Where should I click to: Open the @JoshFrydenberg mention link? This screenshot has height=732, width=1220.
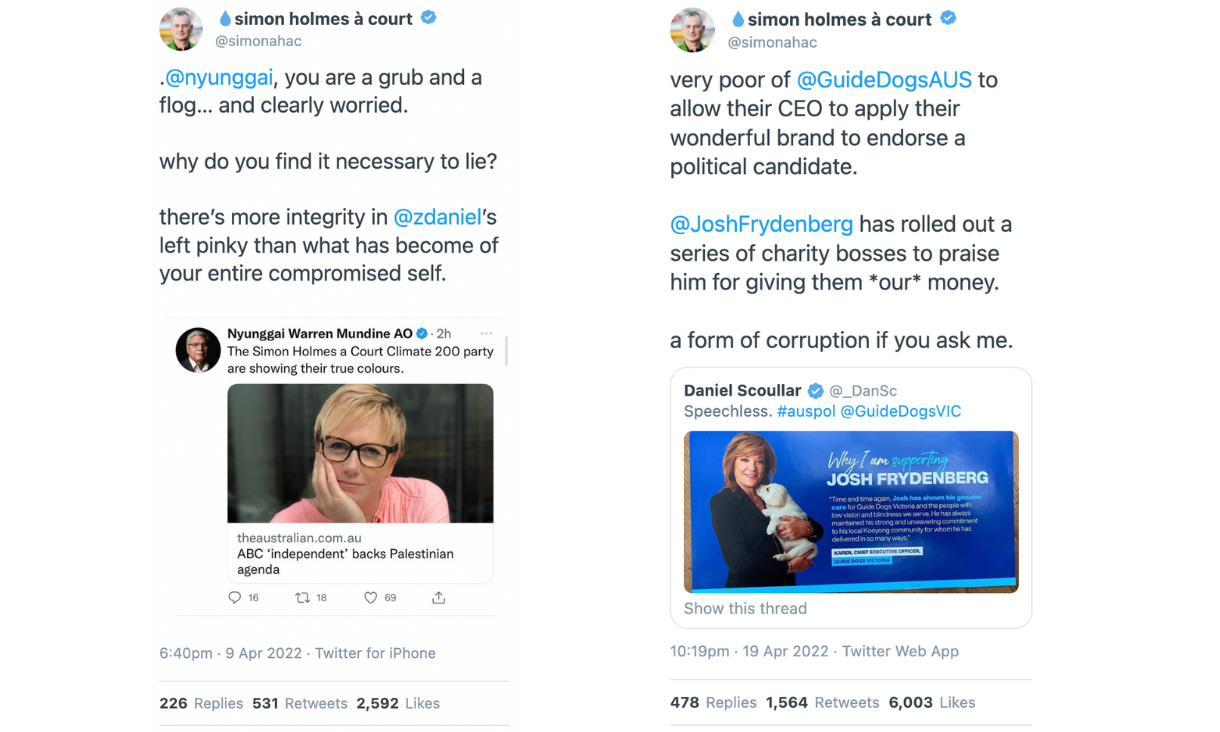(762, 224)
